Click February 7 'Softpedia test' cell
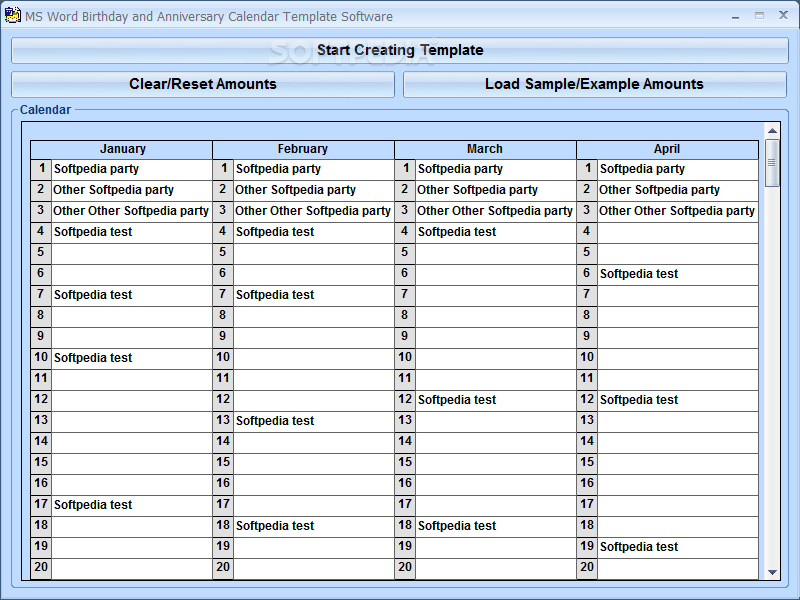 point(314,295)
